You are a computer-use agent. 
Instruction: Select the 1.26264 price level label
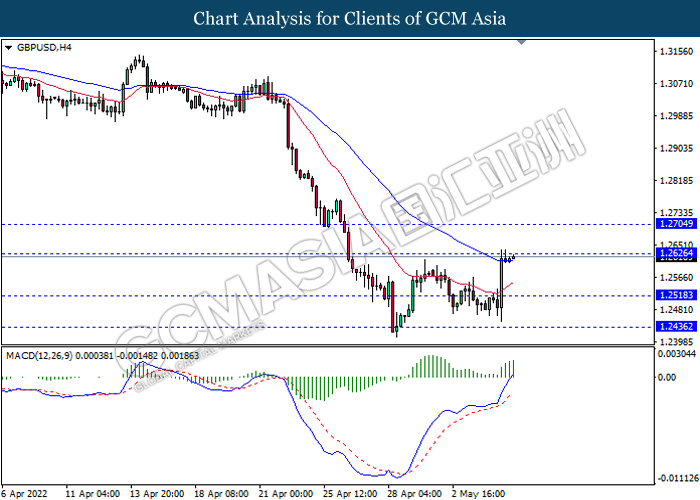point(676,253)
